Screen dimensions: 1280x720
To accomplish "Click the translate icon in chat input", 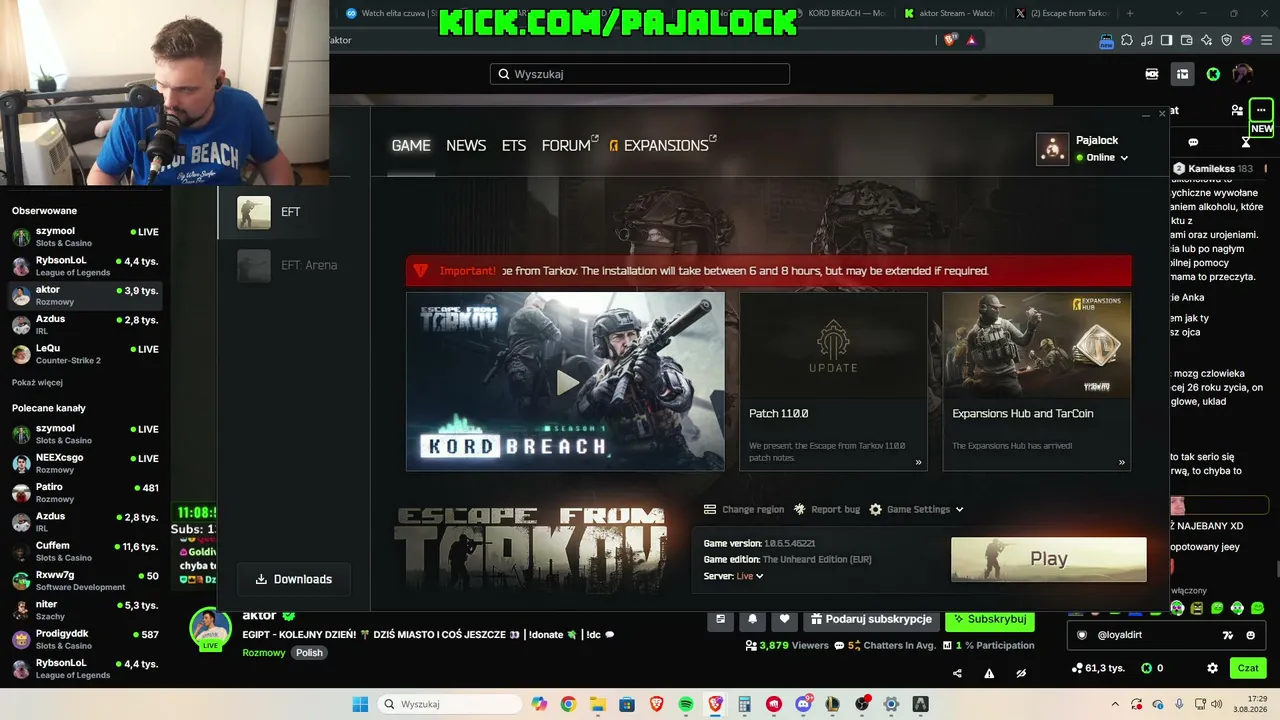I will [1228, 635].
